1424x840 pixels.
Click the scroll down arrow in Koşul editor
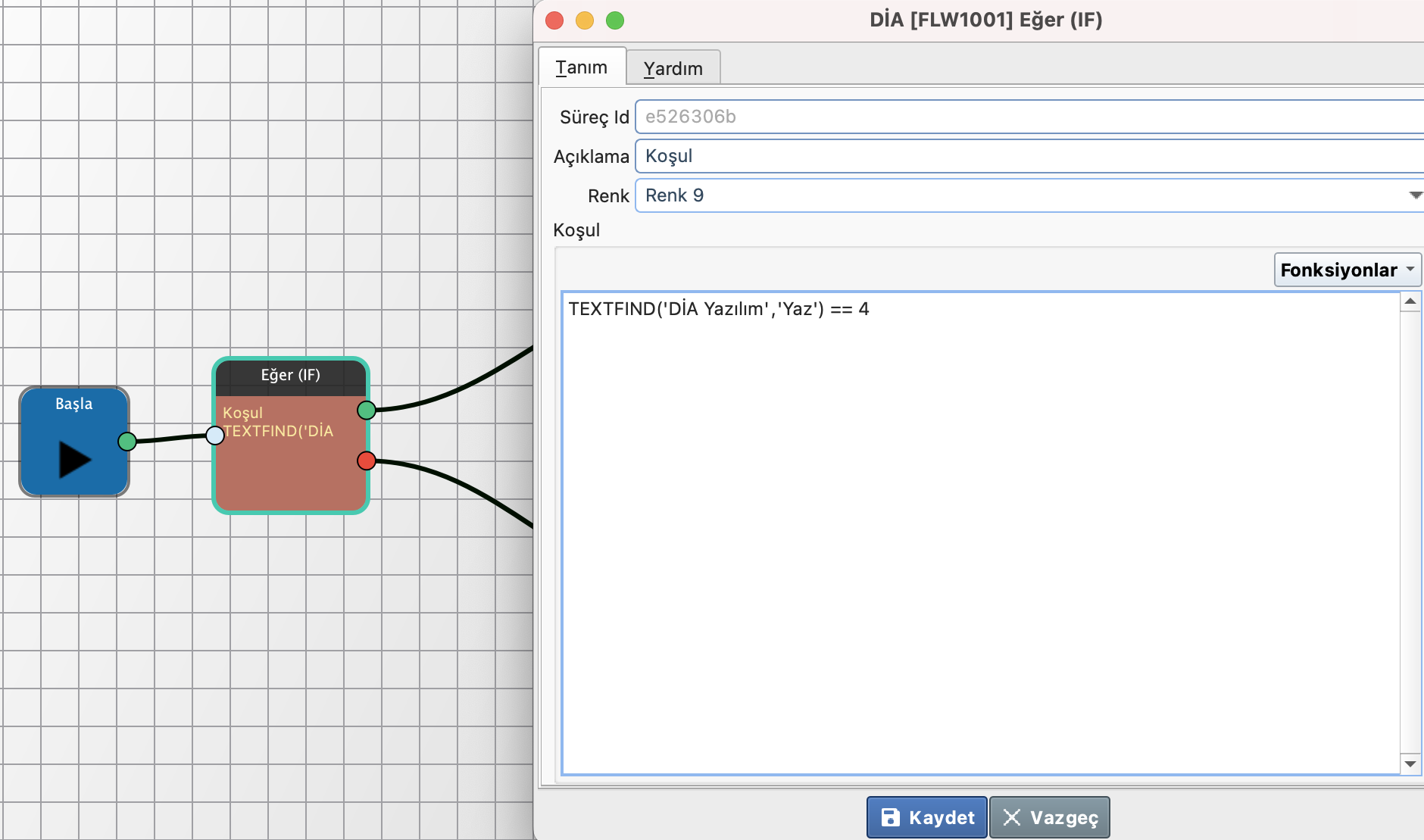point(1410,763)
